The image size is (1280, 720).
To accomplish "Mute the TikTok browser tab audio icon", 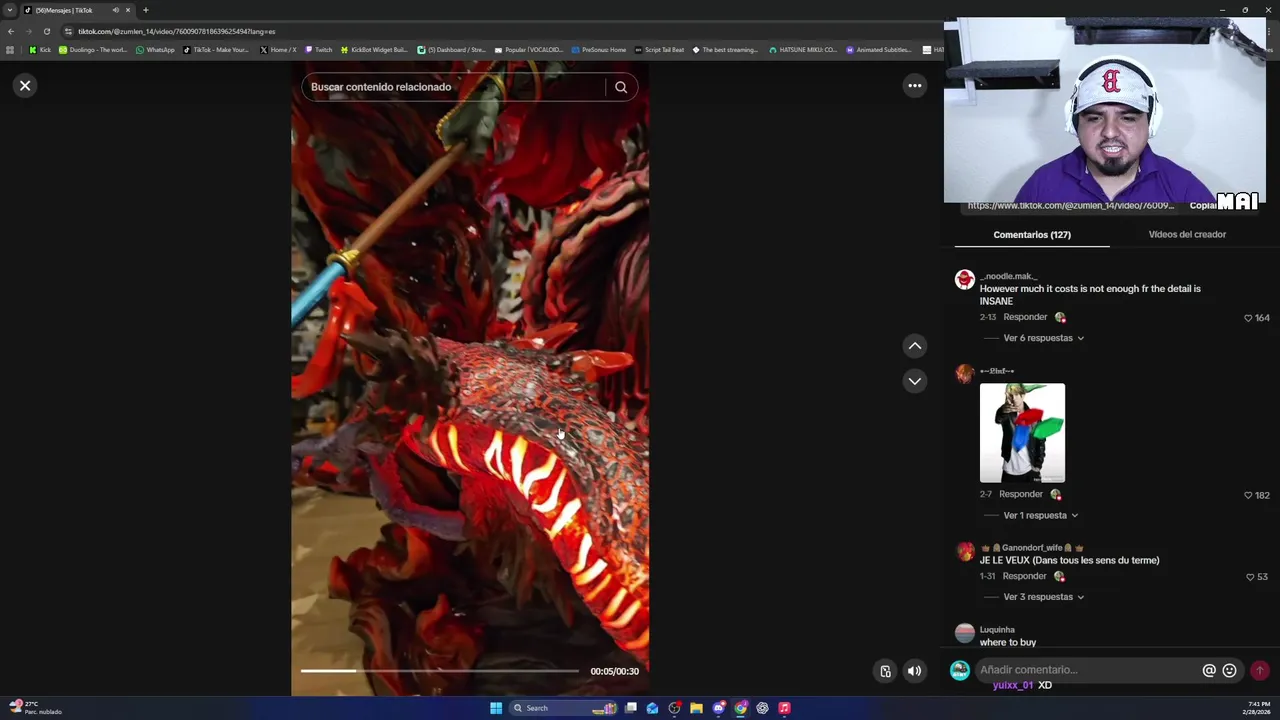I will coord(115,10).
